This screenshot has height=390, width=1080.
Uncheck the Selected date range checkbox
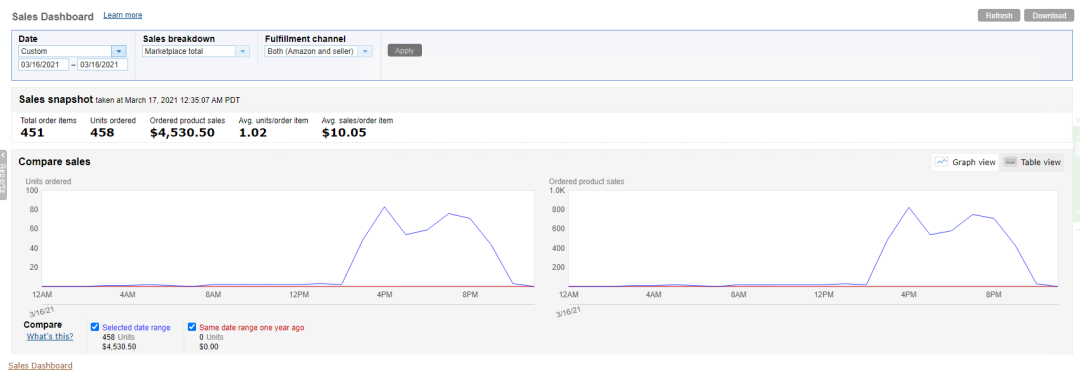pyautogui.click(x=95, y=327)
